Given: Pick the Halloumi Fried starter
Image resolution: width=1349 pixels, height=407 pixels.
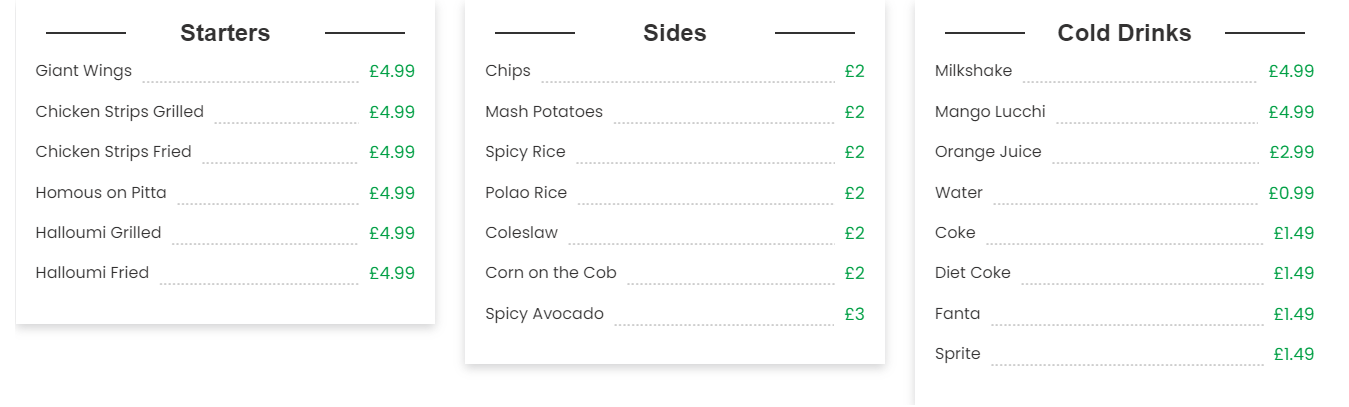Looking at the screenshot, I should pyautogui.click(x=92, y=273).
